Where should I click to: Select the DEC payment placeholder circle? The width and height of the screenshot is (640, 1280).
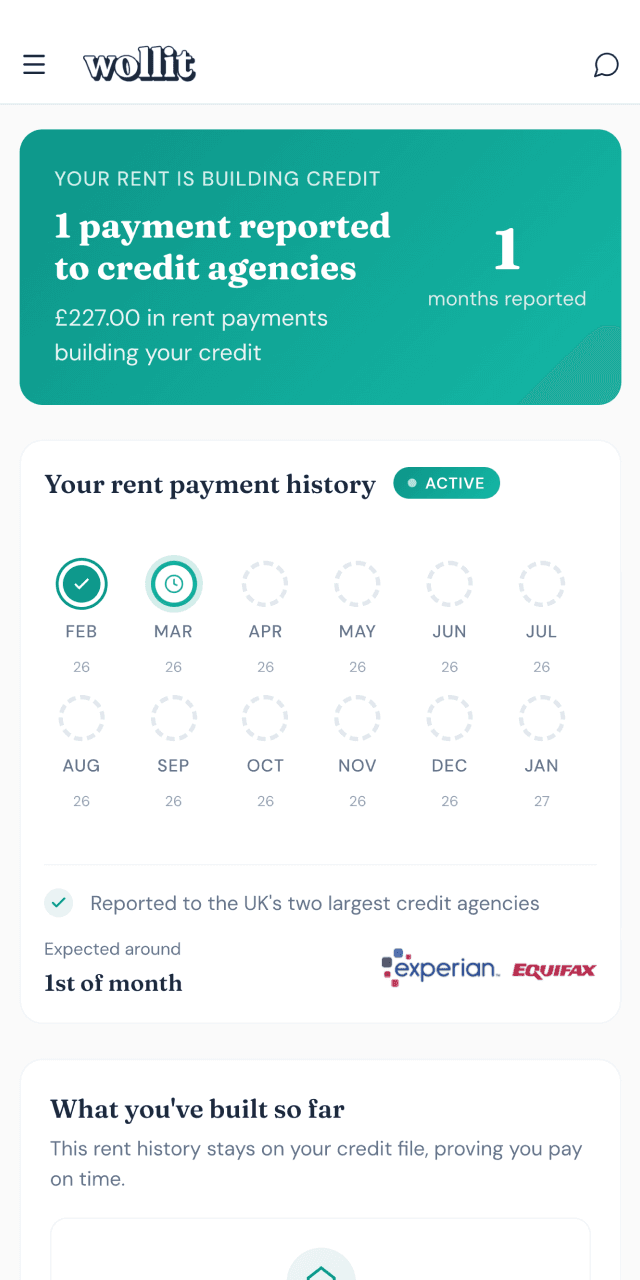(449, 717)
